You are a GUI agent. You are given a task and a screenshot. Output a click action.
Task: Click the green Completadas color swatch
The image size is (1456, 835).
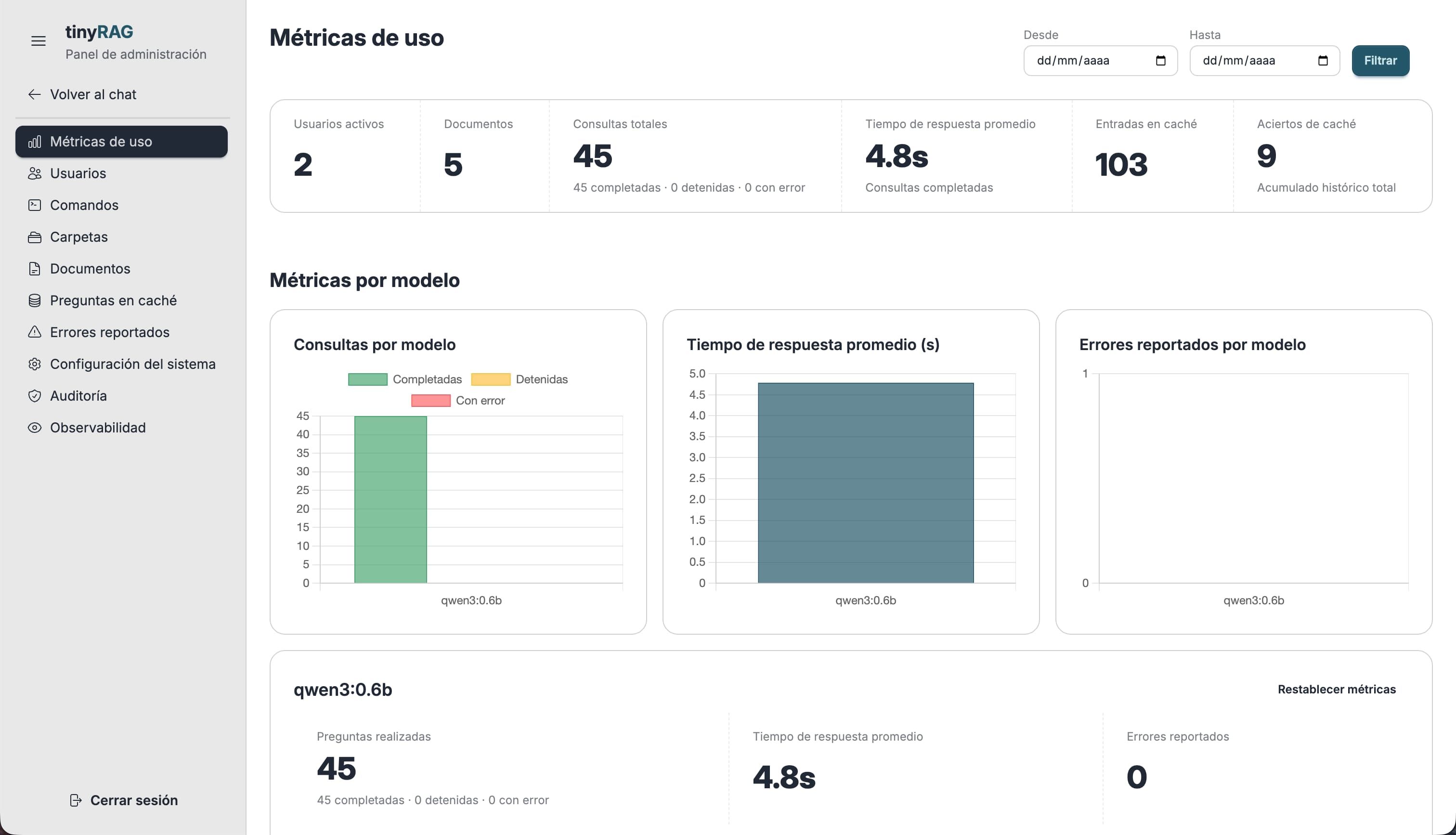coord(367,379)
